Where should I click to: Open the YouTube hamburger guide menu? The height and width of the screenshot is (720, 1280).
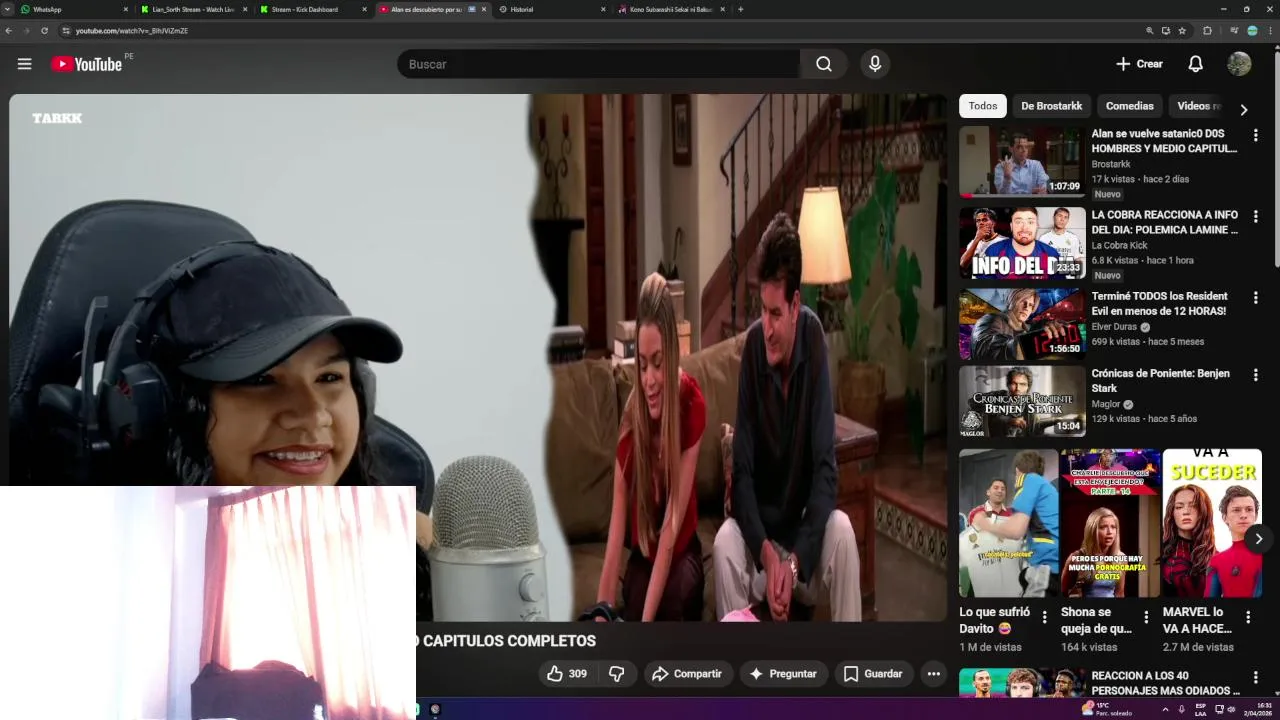pos(24,64)
